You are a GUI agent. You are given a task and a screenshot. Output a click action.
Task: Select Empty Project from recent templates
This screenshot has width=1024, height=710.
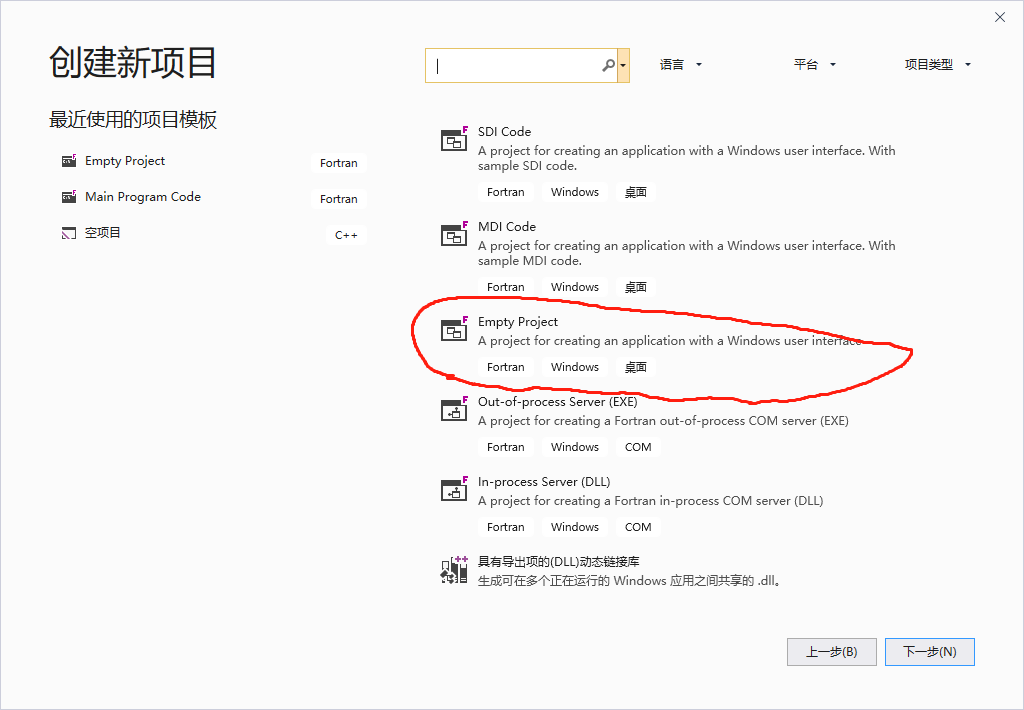click(x=125, y=160)
